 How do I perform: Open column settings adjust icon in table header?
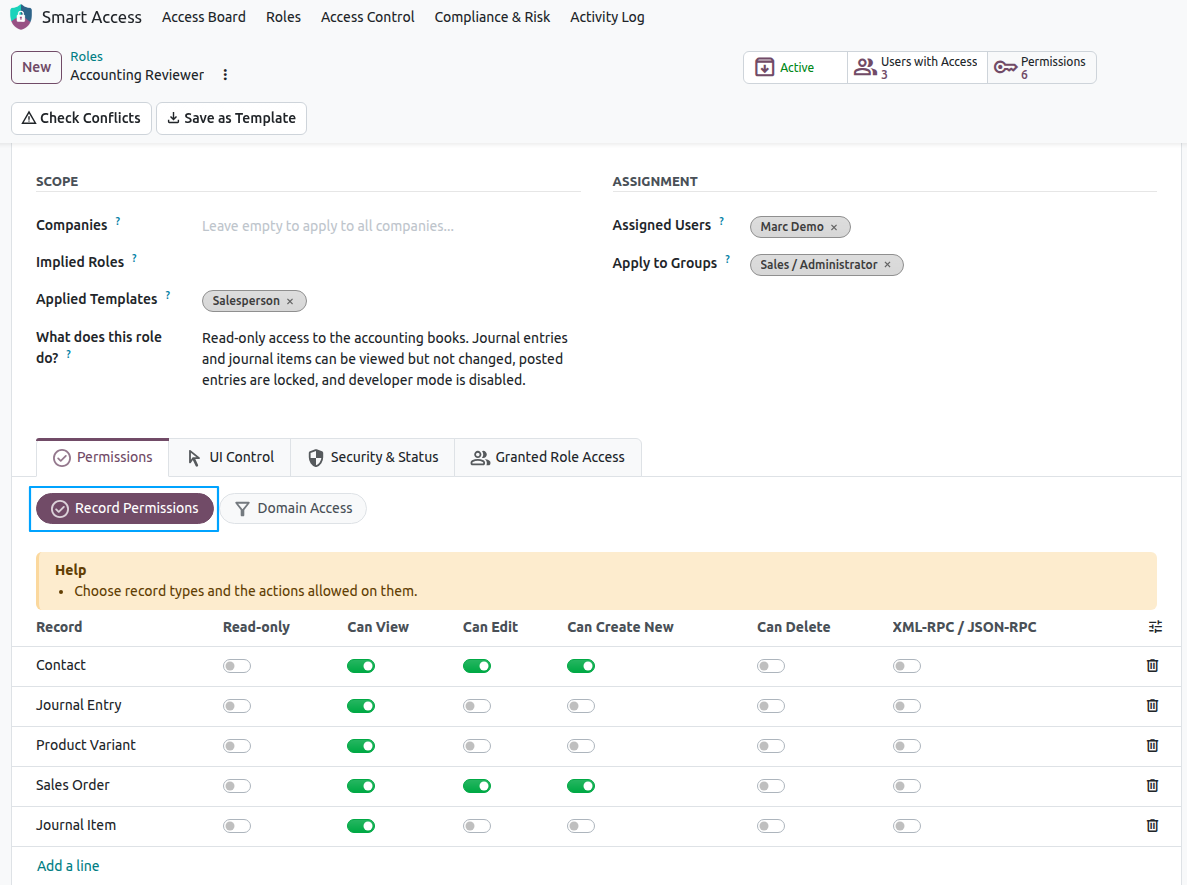[1155, 627]
